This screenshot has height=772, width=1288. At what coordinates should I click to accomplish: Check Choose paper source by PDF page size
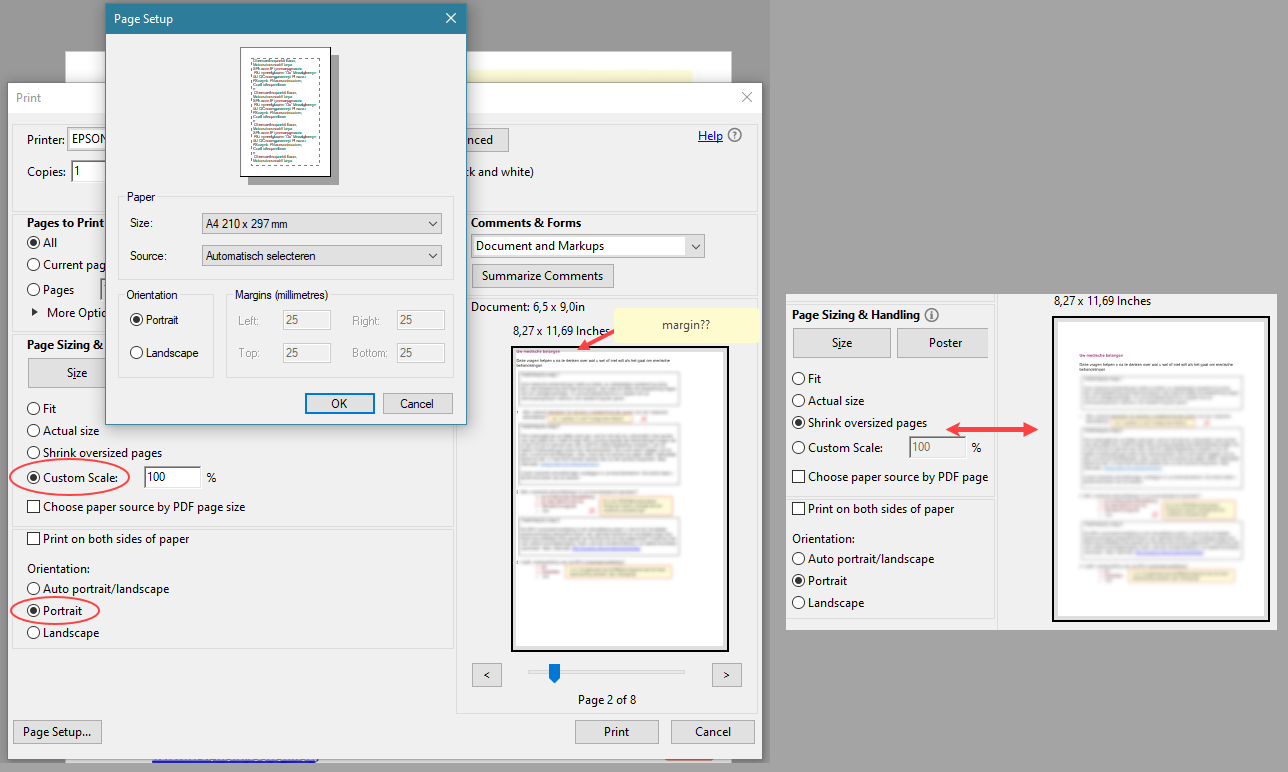(x=34, y=506)
